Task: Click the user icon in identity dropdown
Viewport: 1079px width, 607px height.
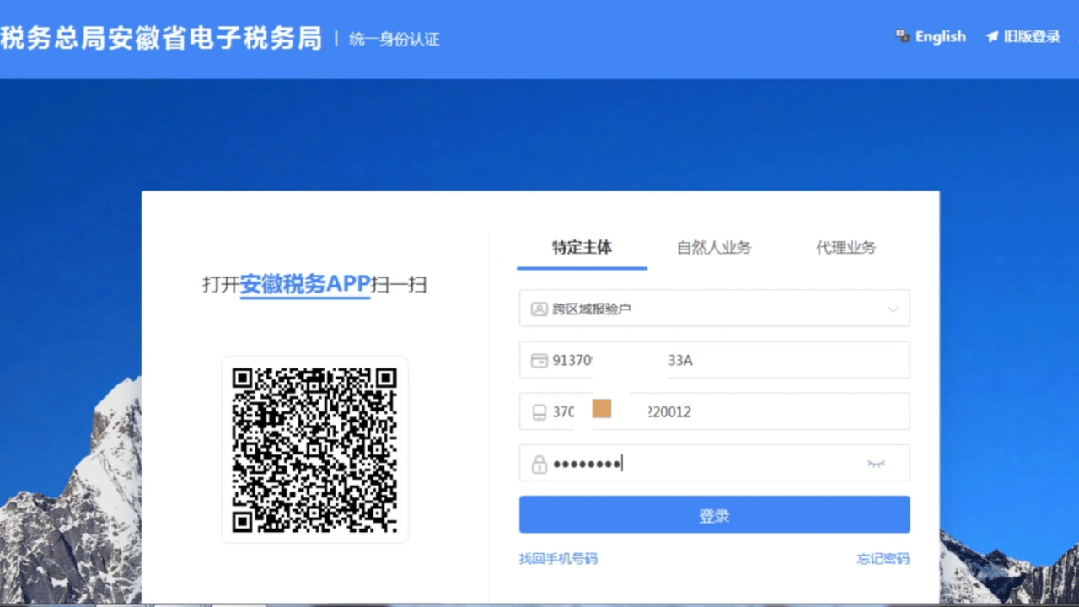Action: coord(539,309)
